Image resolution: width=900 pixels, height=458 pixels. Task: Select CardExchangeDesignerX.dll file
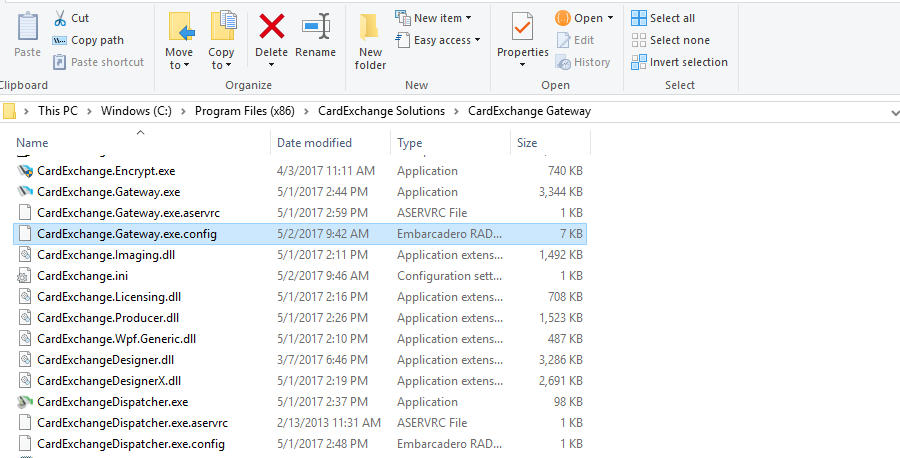coord(300,381)
